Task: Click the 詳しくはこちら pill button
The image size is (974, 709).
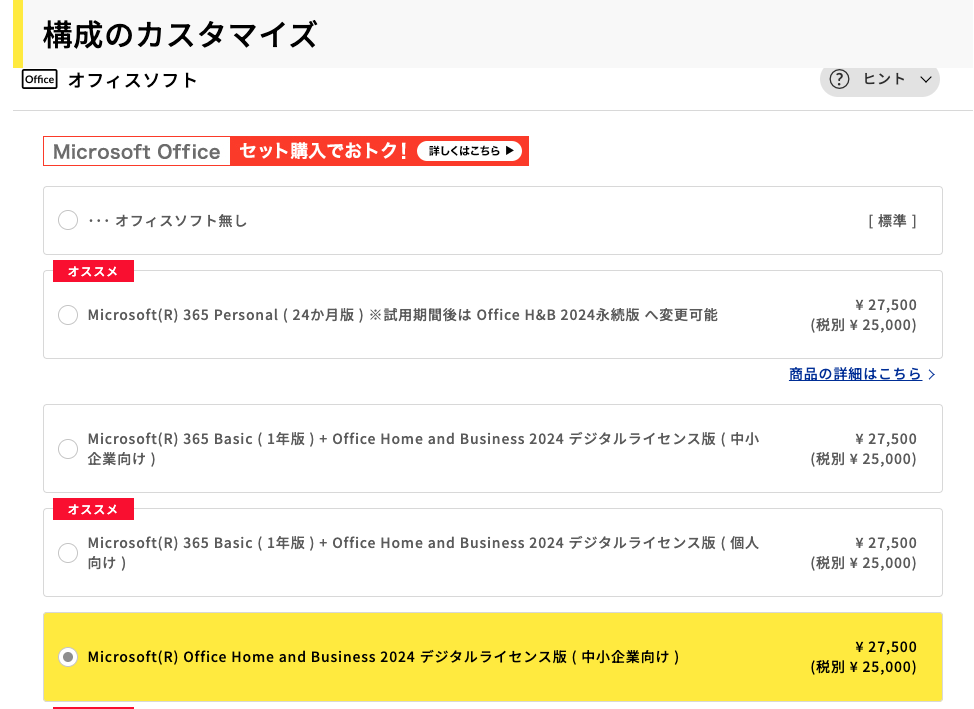Action: pos(470,151)
